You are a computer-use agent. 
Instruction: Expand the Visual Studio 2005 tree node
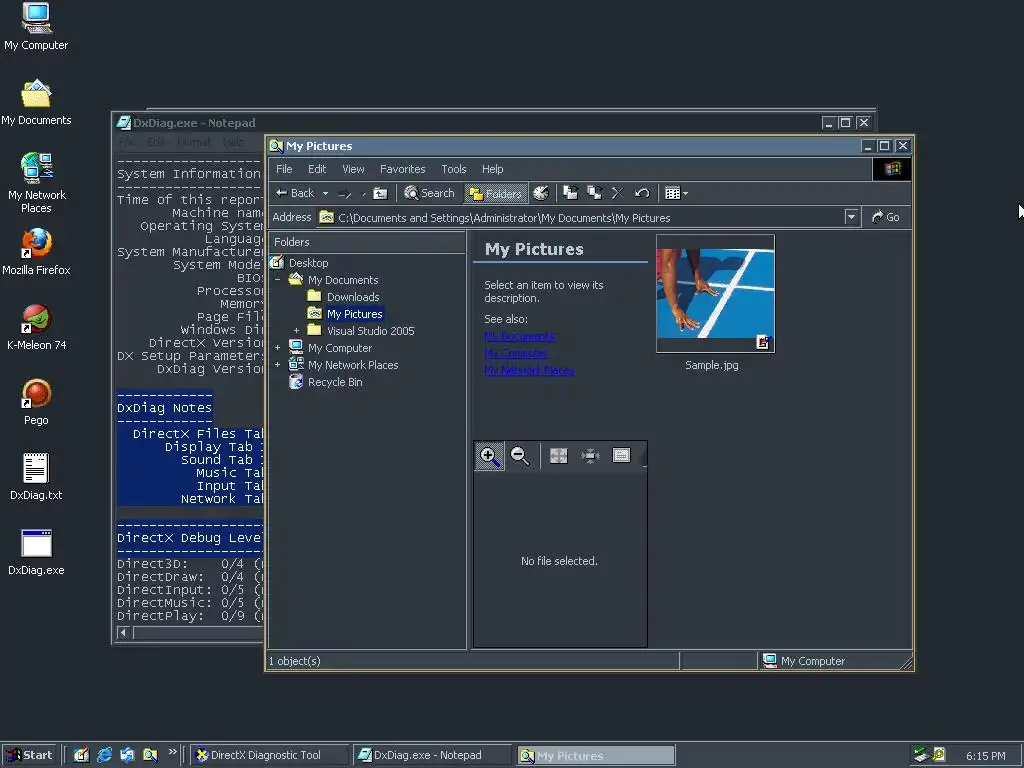tap(296, 330)
